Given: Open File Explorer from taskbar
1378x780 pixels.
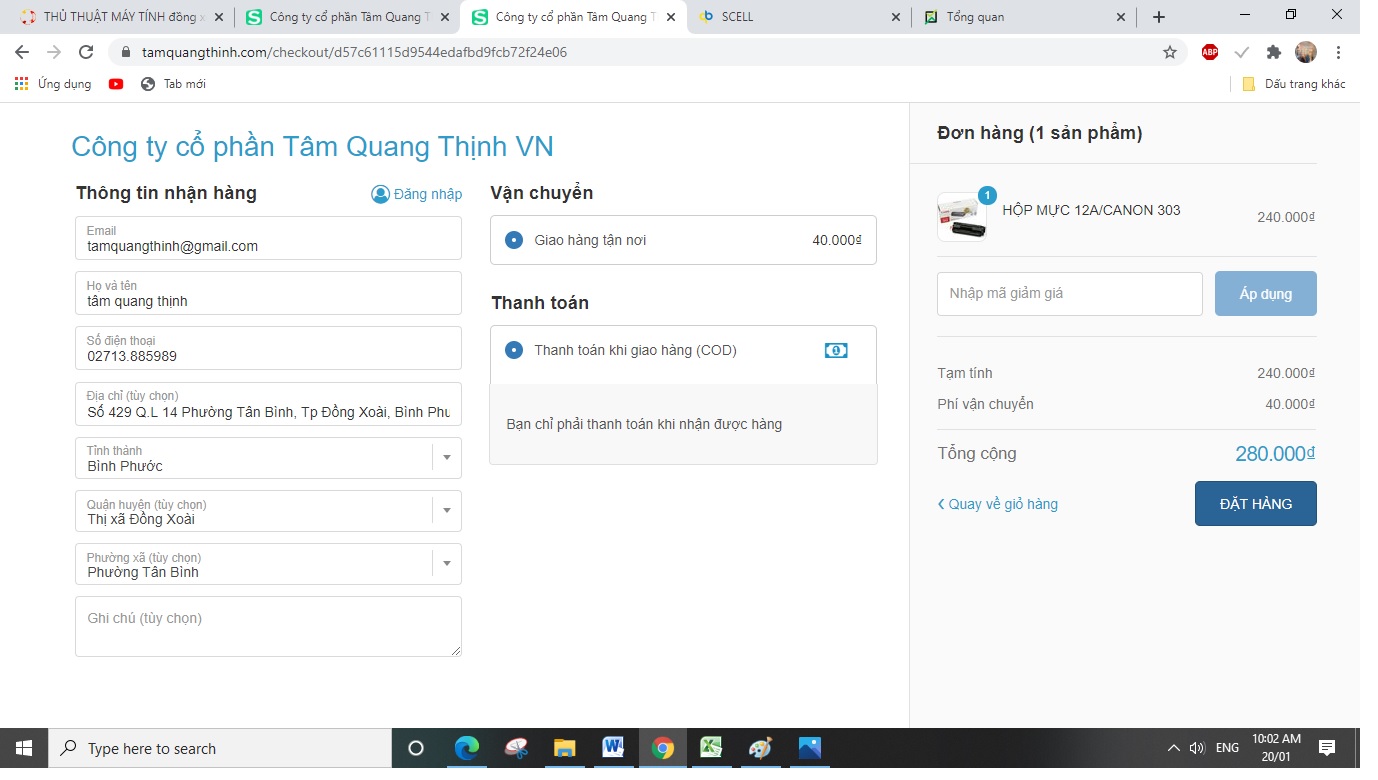Looking at the screenshot, I should (x=565, y=748).
